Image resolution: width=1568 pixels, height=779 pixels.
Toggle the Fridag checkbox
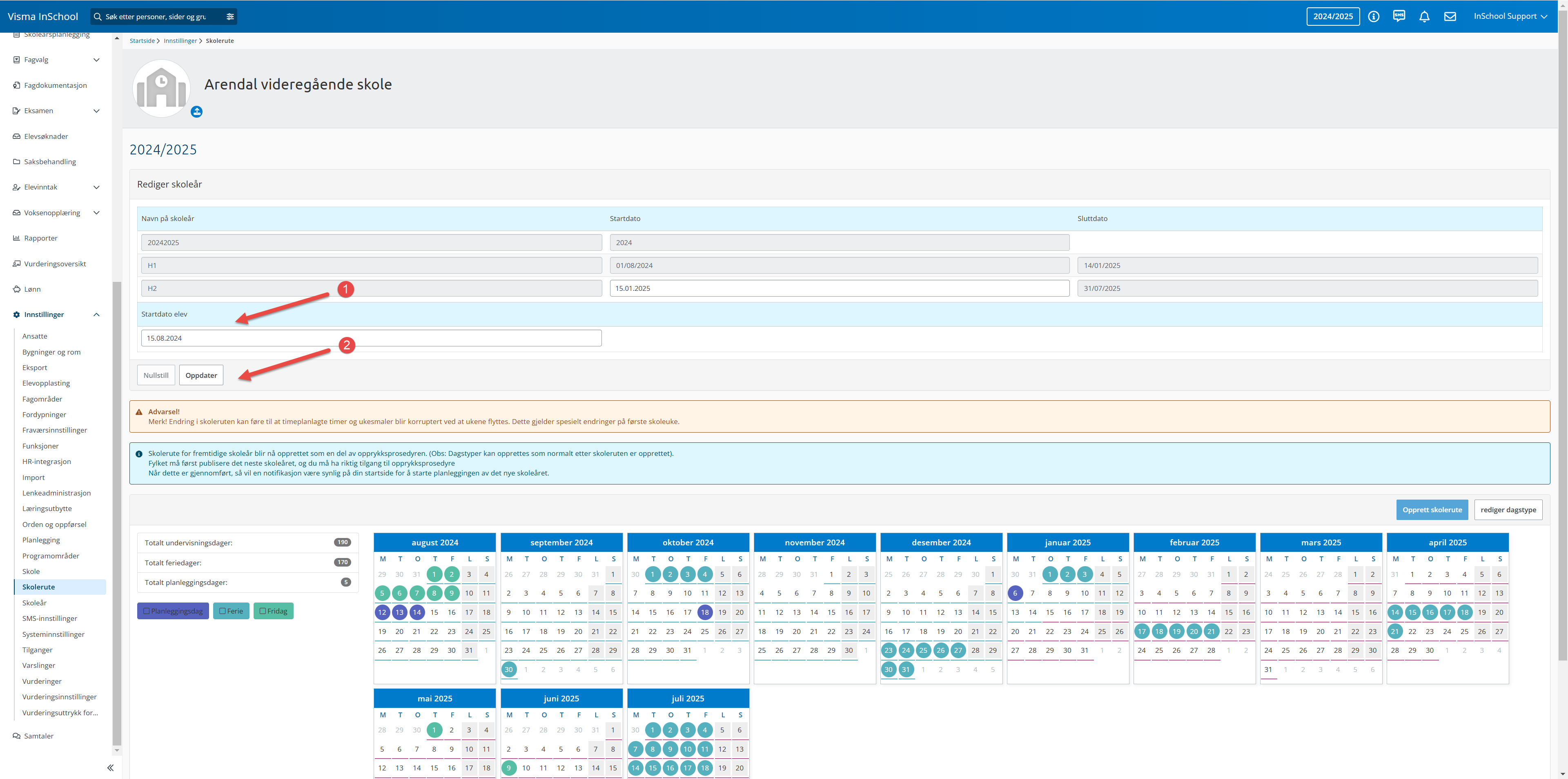click(263, 611)
